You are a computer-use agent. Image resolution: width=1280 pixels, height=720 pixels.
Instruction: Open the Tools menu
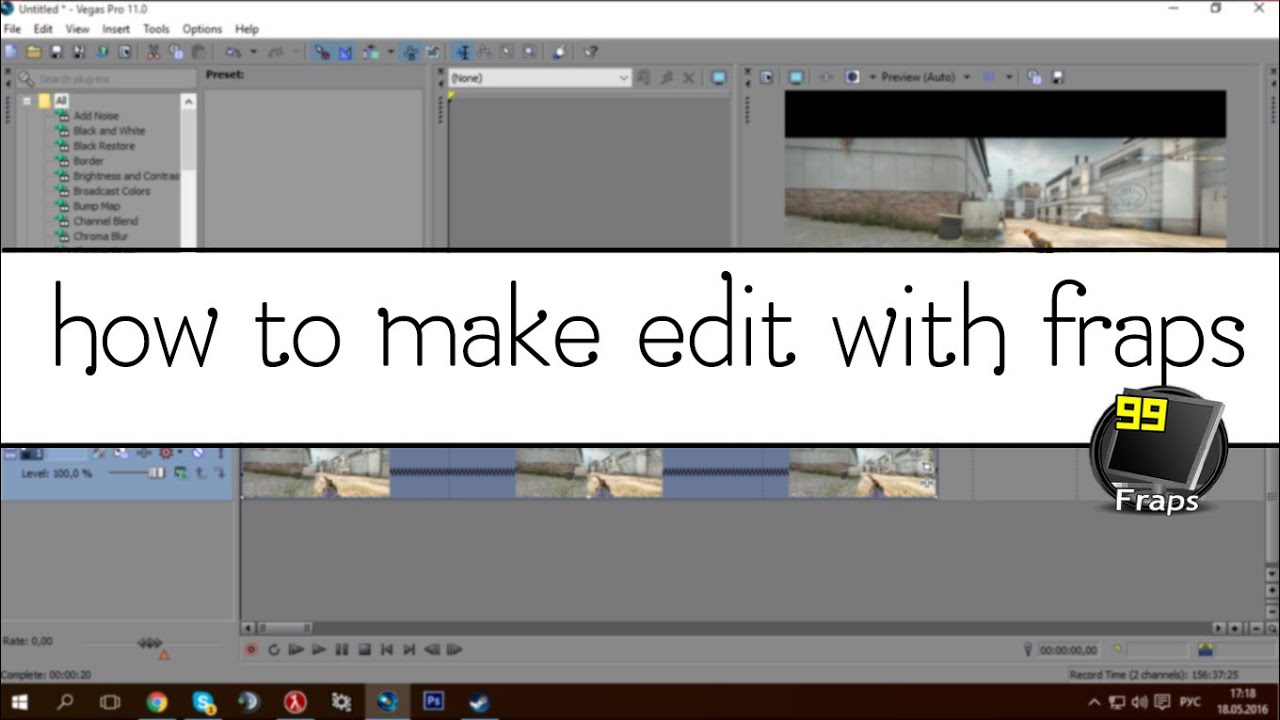coord(156,29)
